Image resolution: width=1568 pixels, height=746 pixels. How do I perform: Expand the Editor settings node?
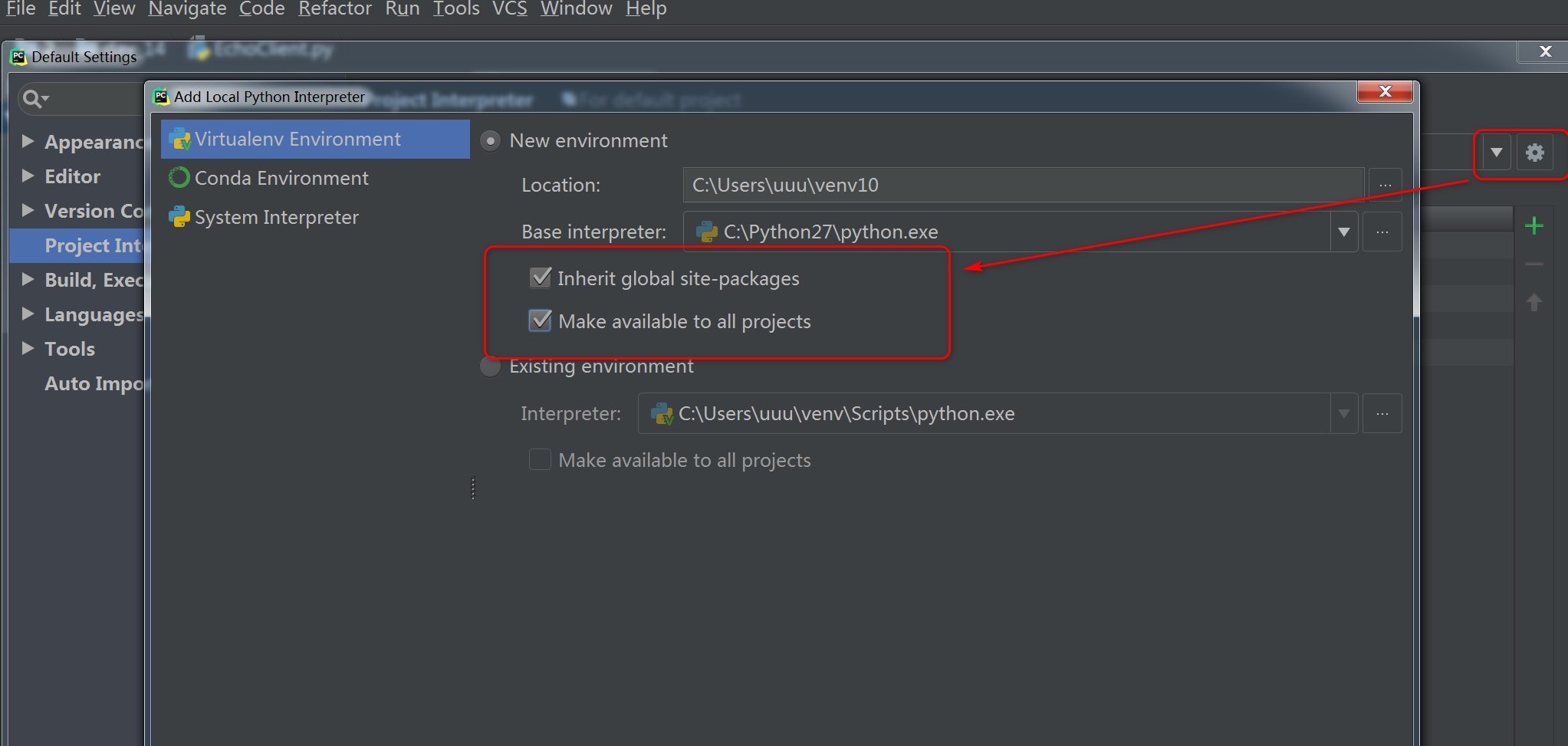(28, 176)
